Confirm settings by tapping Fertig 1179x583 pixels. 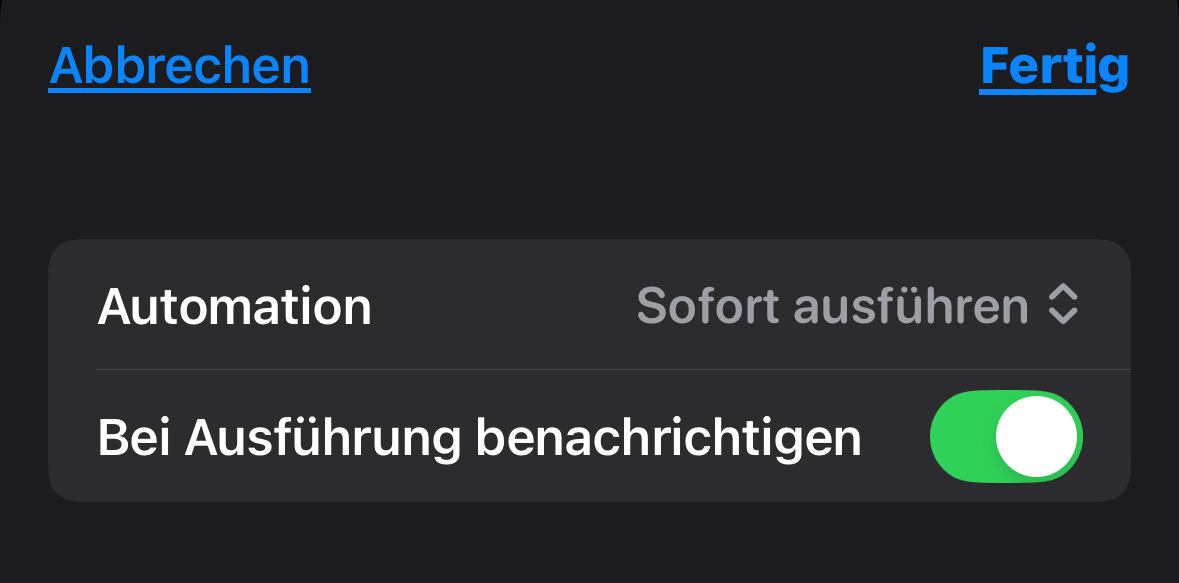pos(1054,66)
